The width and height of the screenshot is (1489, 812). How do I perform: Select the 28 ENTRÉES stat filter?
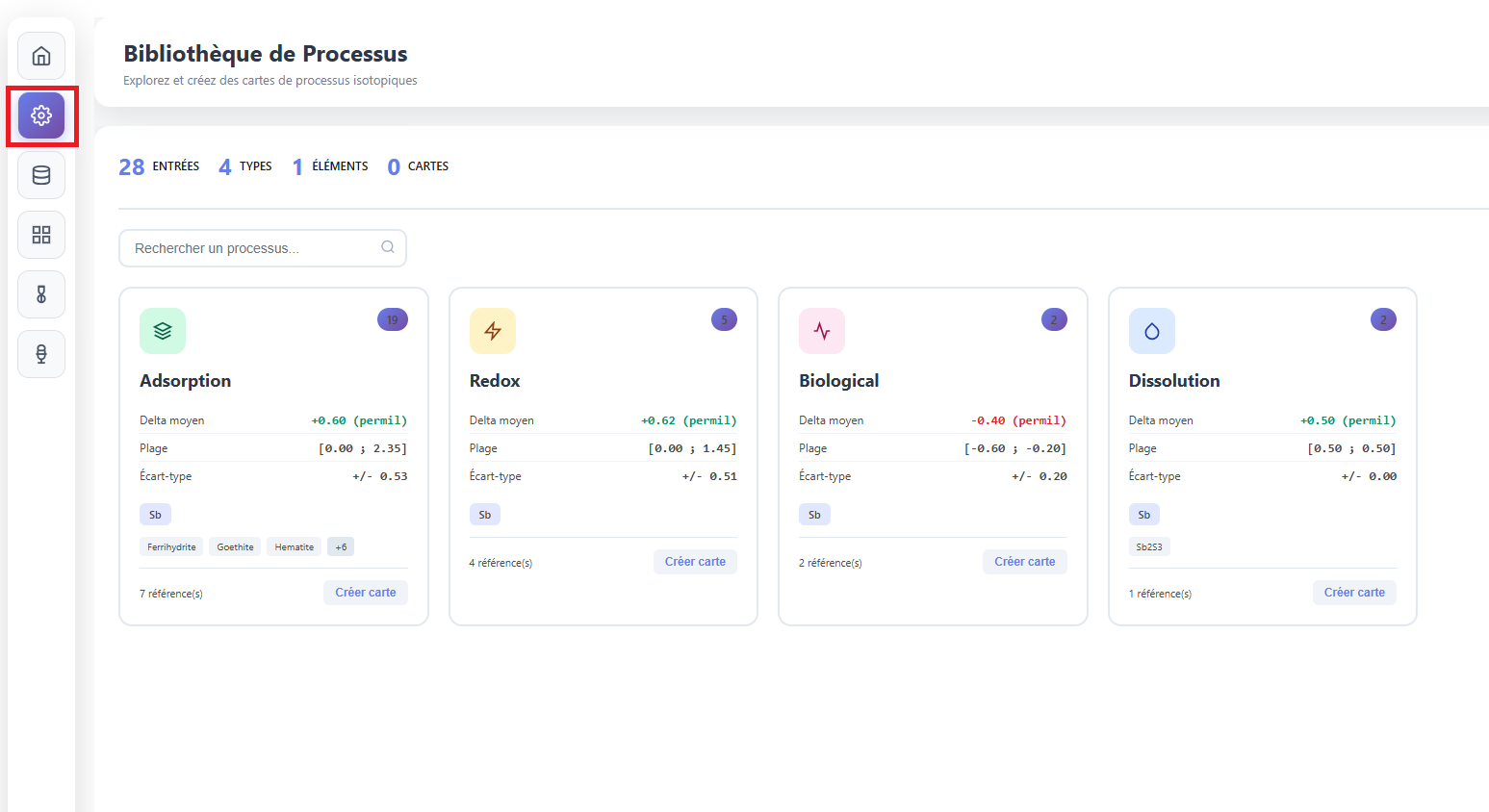click(159, 165)
